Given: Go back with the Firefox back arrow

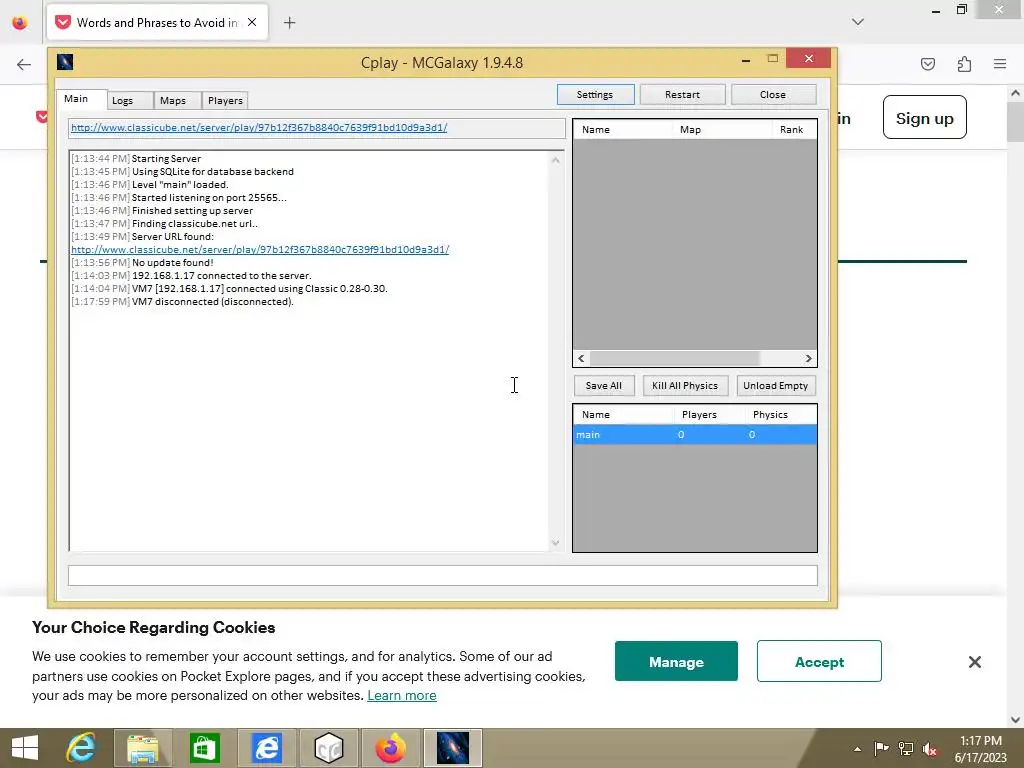Looking at the screenshot, I should (x=24, y=64).
